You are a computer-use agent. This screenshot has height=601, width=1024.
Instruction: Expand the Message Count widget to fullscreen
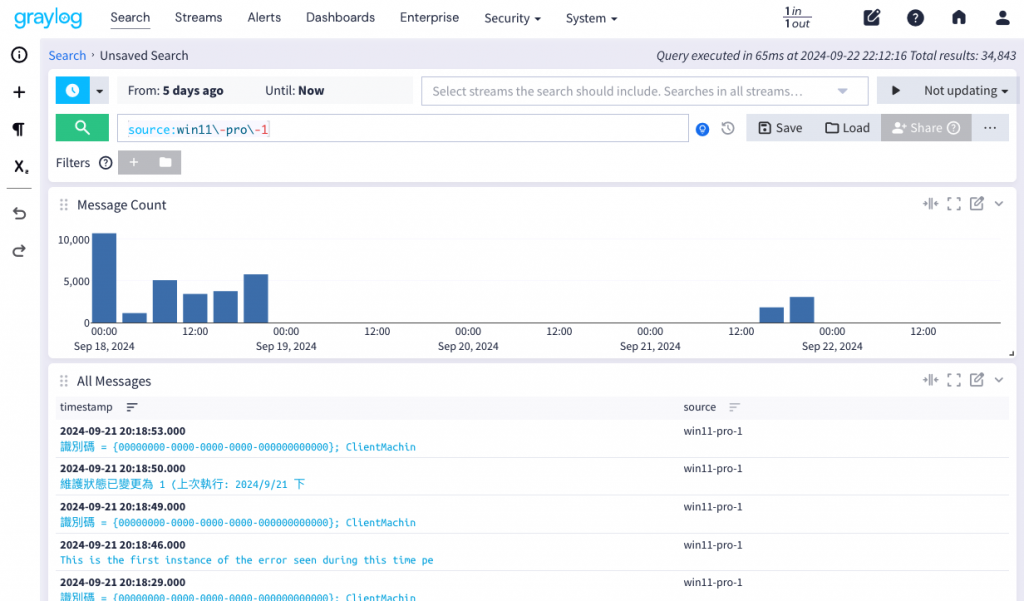[x=953, y=204]
